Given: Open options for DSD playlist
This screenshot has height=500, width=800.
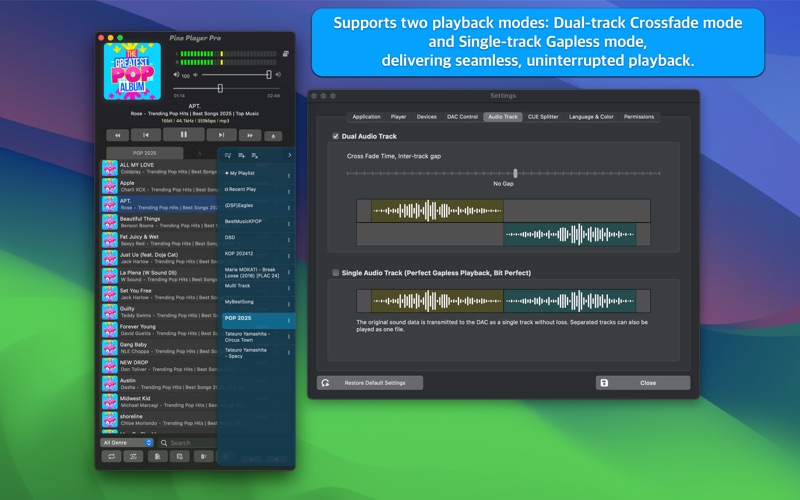Looking at the screenshot, I should coord(289,240).
